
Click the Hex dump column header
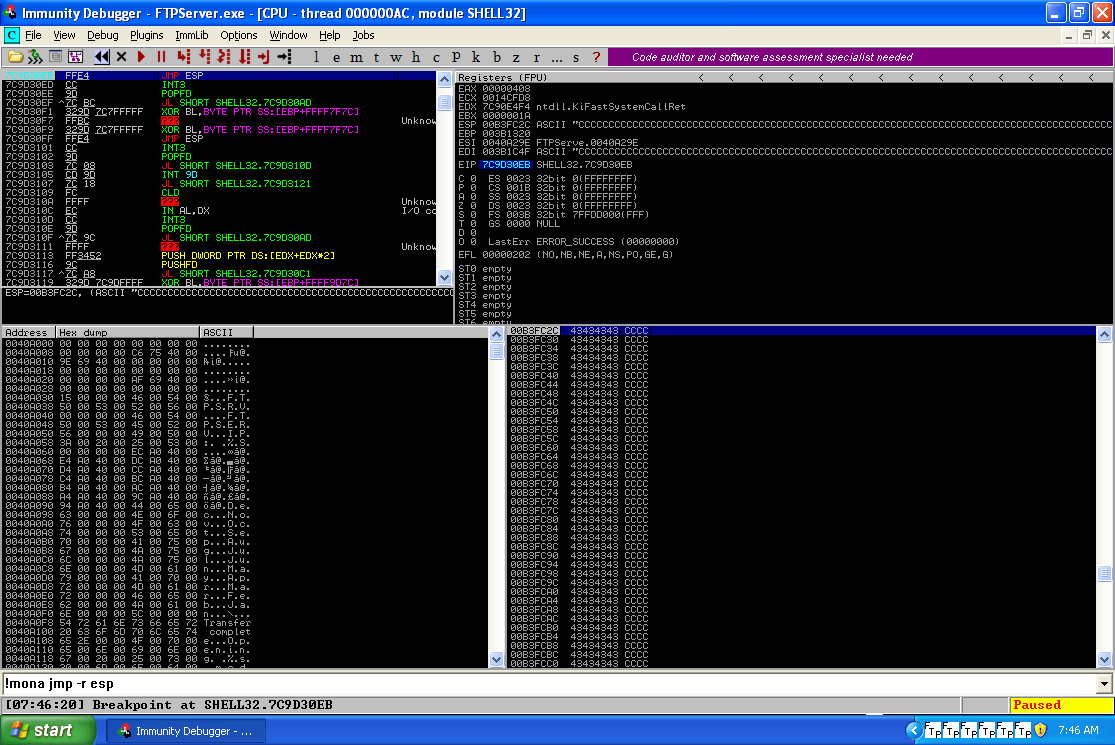coord(126,332)
